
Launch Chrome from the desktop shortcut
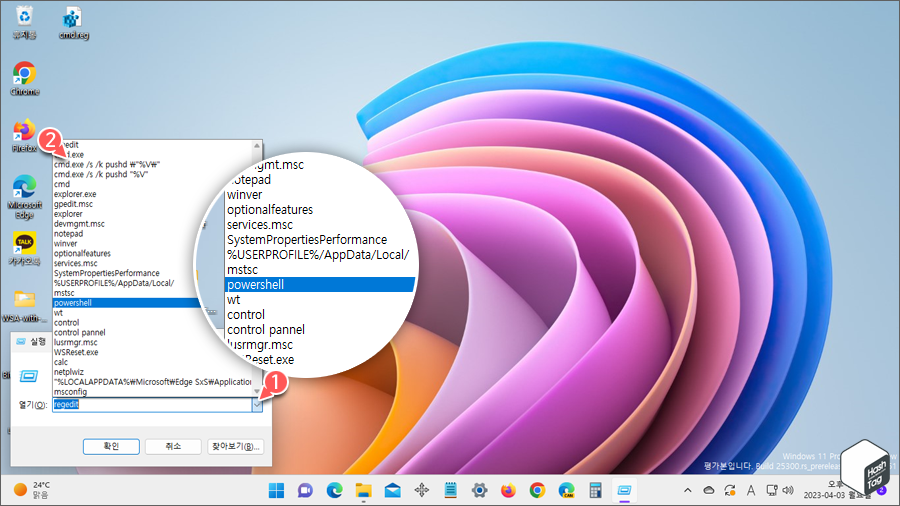pos(25,79)
